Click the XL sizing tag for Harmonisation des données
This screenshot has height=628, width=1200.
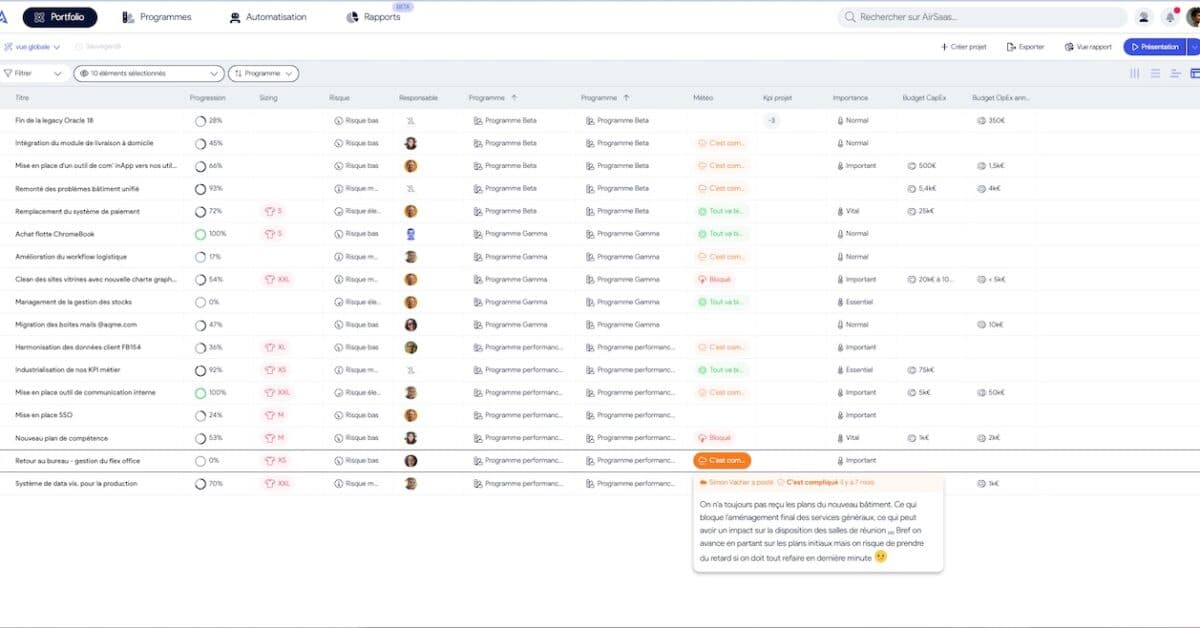point(275,347)
